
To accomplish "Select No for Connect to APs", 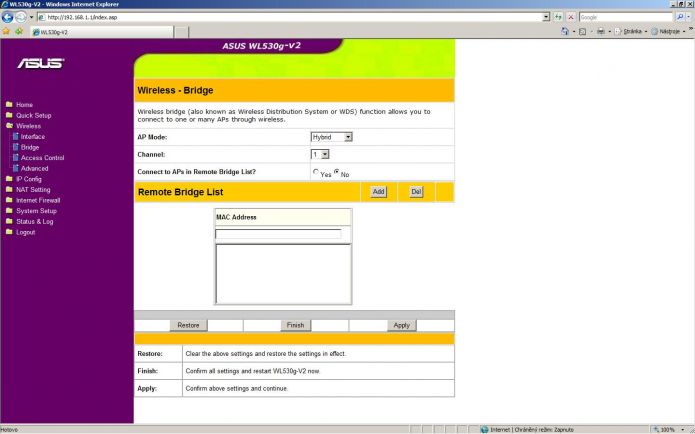I will (336, 172).
